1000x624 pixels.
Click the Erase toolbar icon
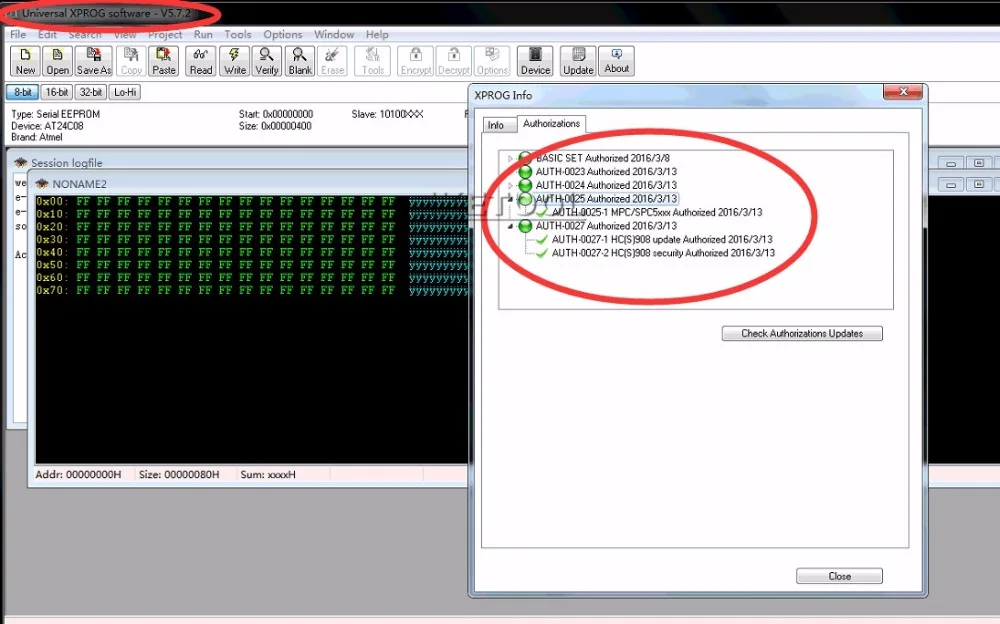pyautogui.click(x=332, y=61)
